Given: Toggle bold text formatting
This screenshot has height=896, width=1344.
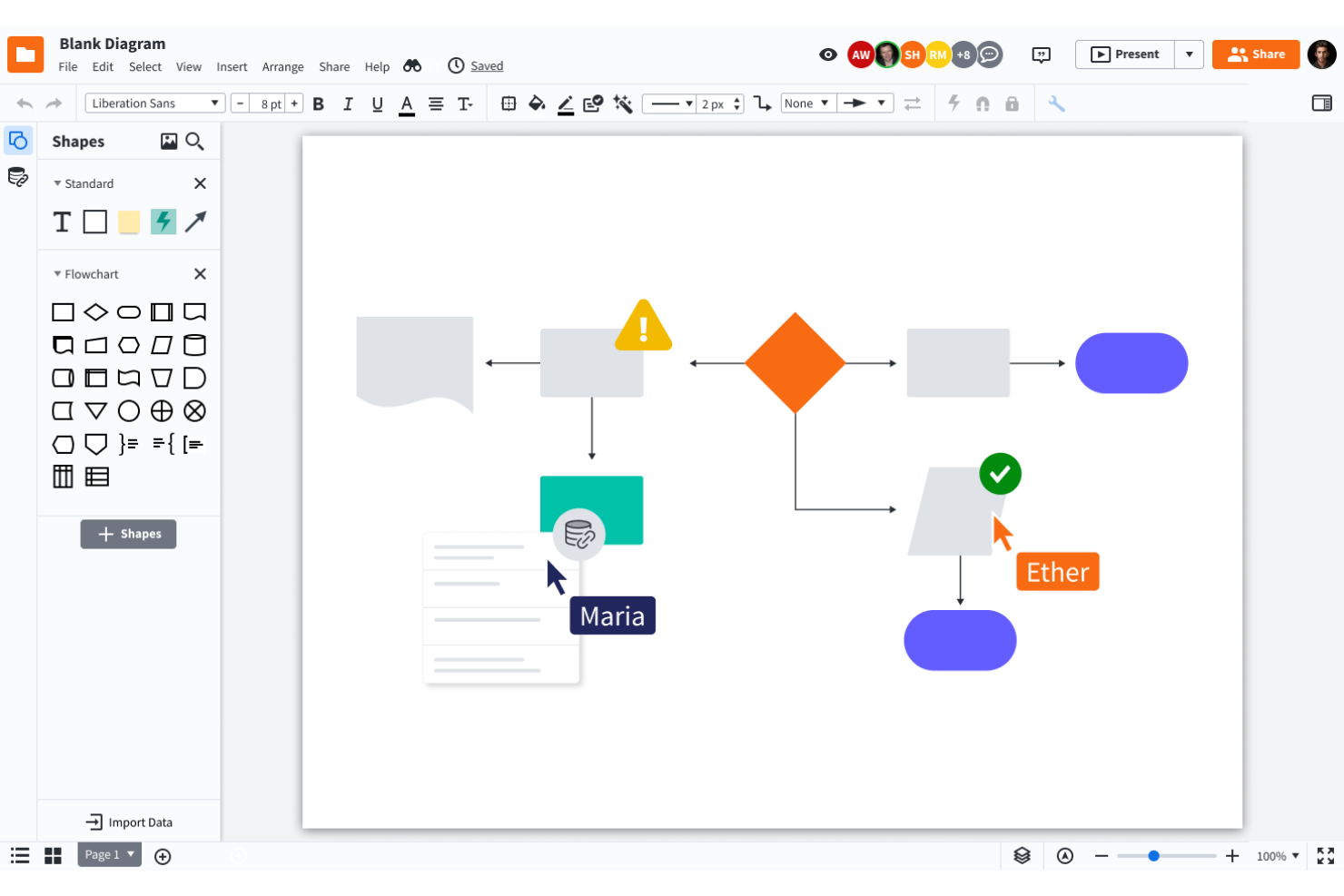Looking at the screenshot, I should [318, 103].
